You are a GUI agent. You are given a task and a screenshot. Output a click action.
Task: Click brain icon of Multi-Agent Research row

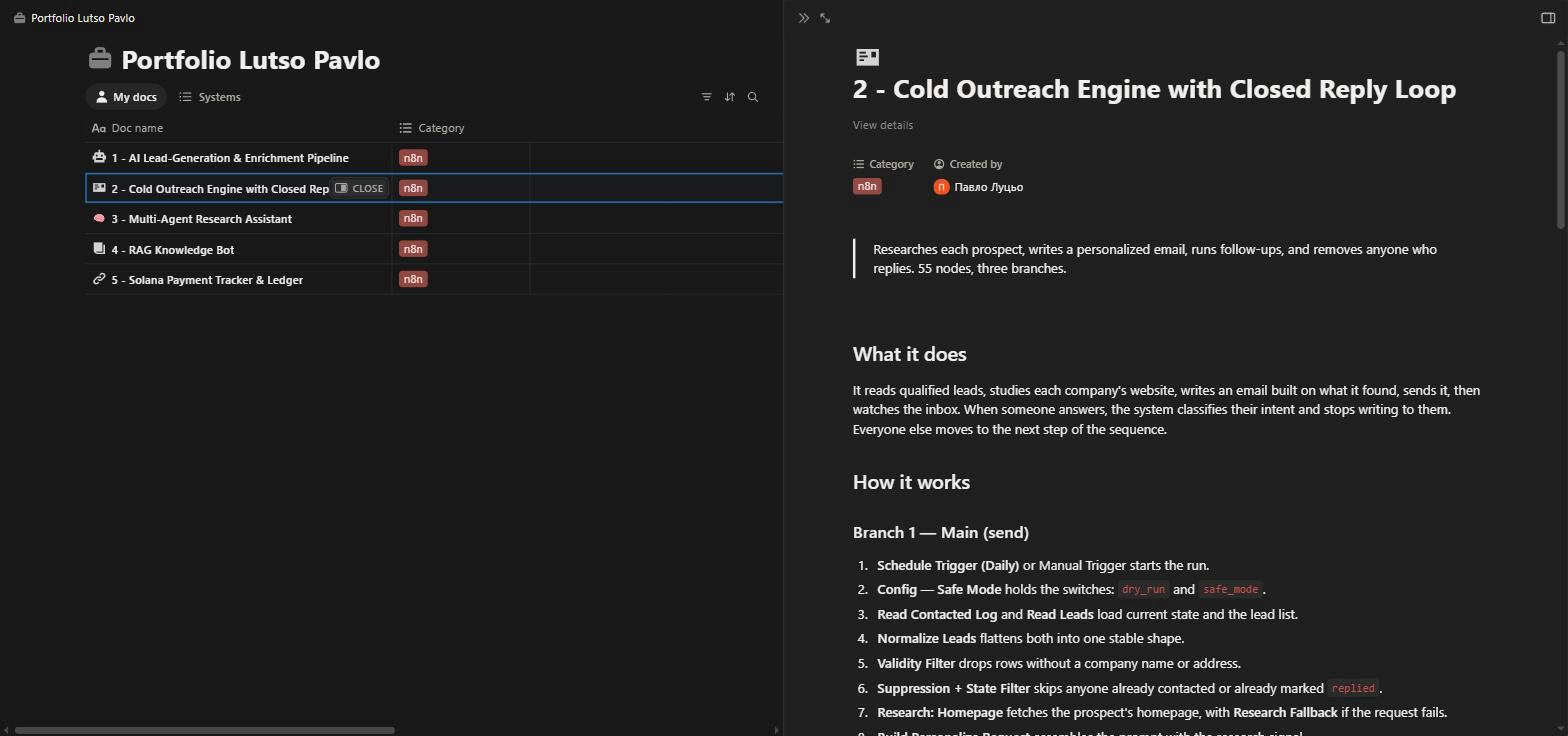point(99,218)
